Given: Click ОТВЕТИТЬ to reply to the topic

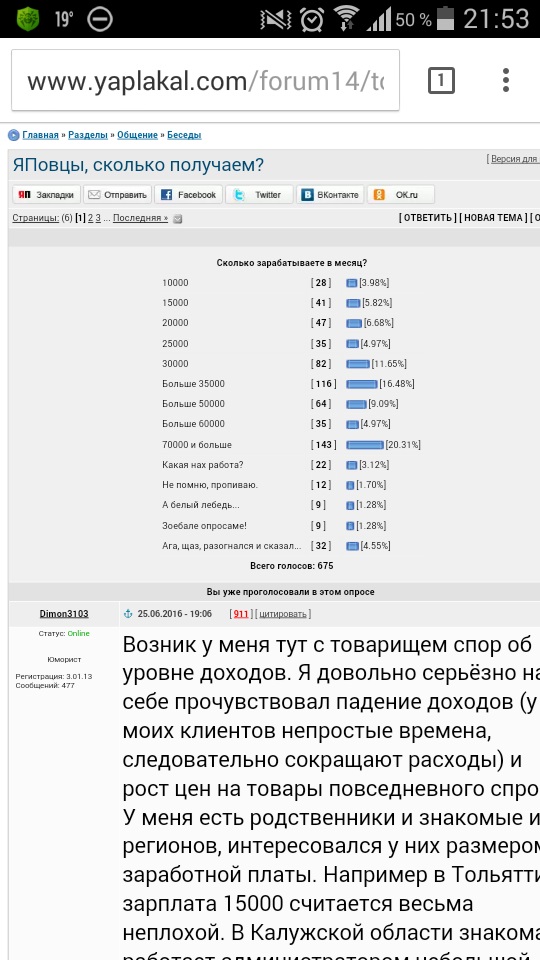Looking at the screenshot, I should (x=427, y=218).
